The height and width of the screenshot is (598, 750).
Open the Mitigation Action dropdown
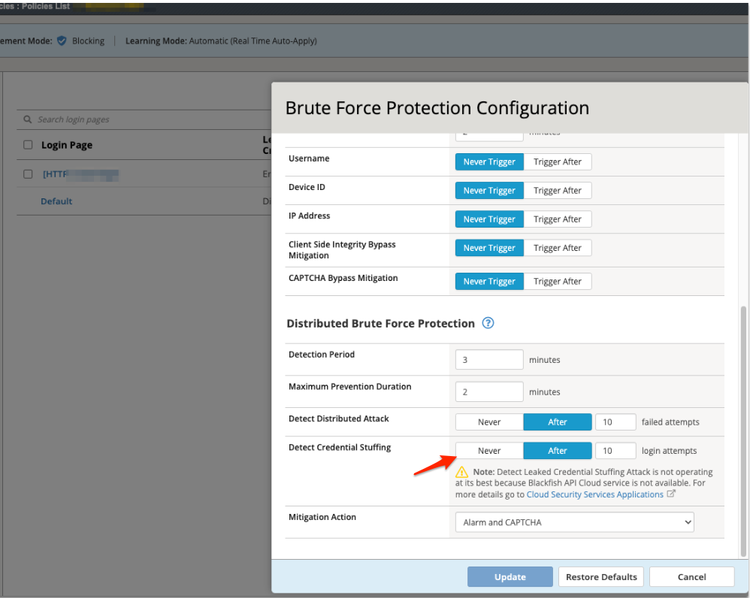tap(574, 522)
